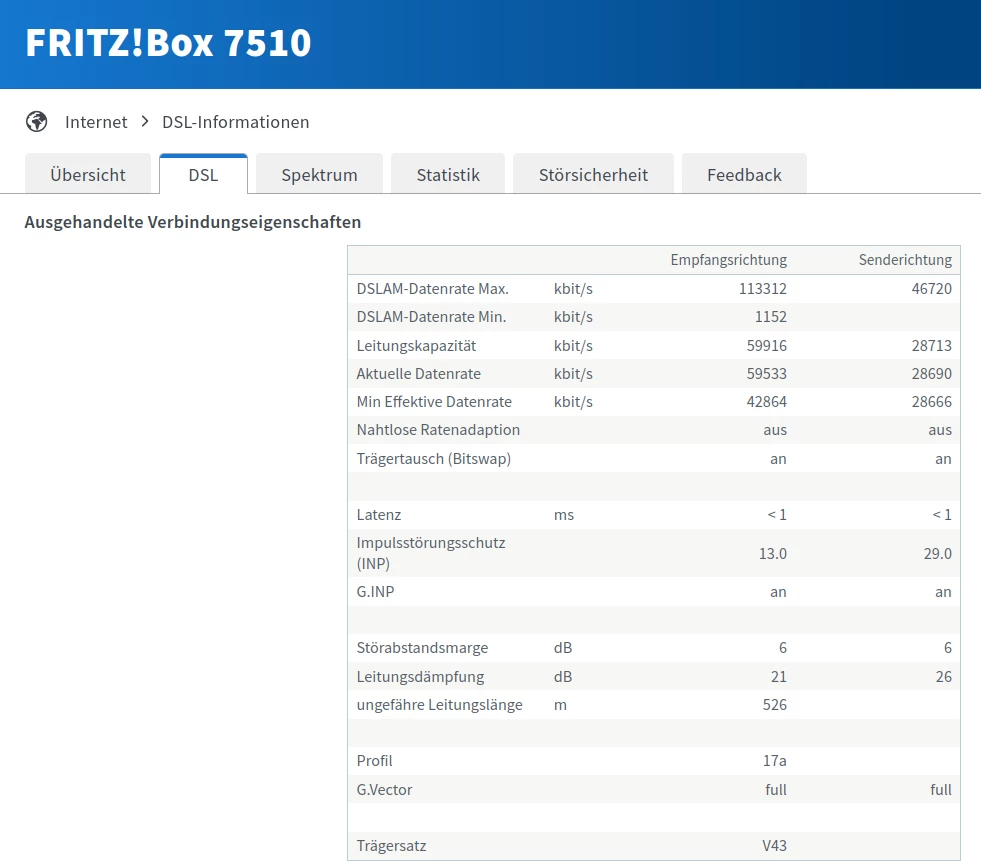This screenshot has height=861, width=981.
Task: Go to the Statistik tab
Action: click(x=448, y=175)
